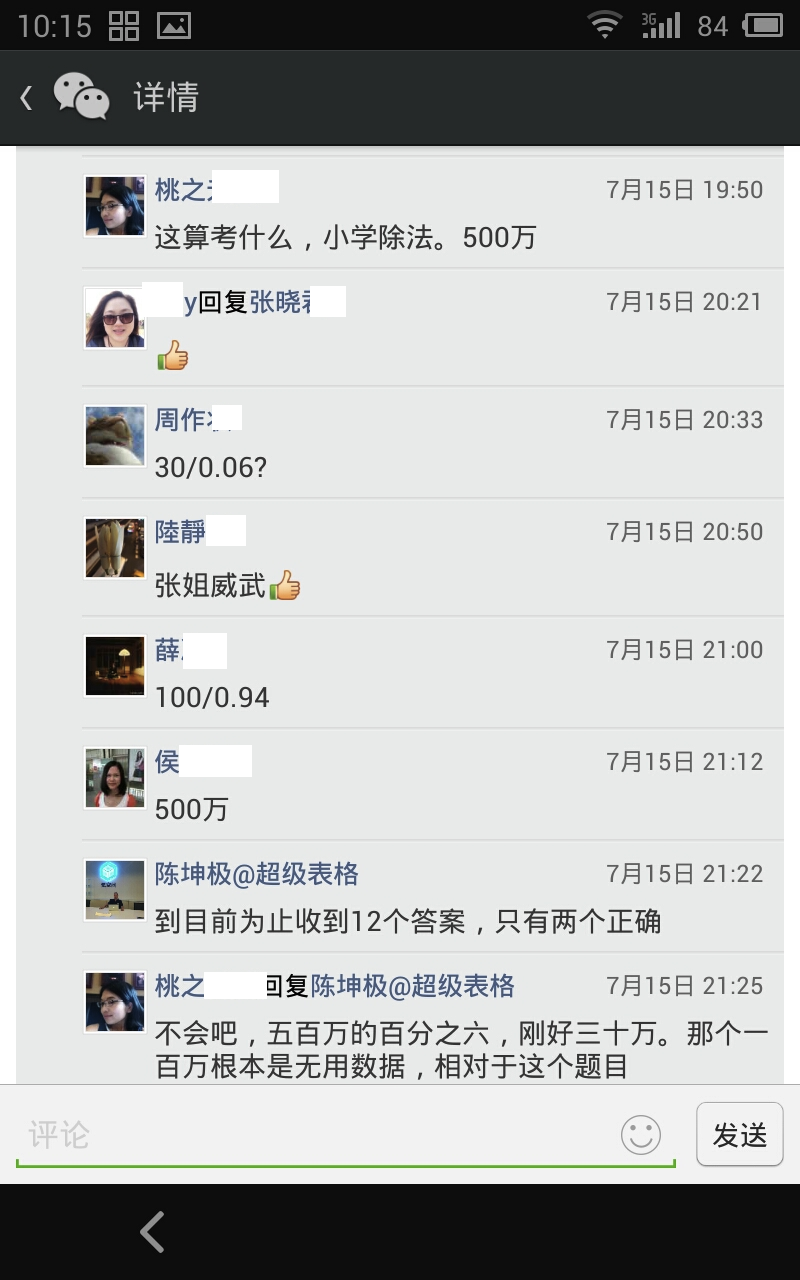
Task: Select the comment 到目前为止收到12个答案
Action: (408, 921)
